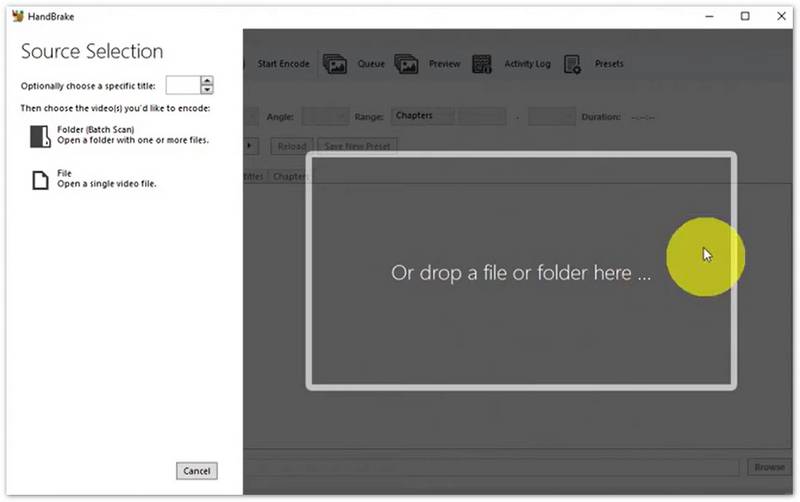This screenshot has width=800, height=502.
Task: Open the Range Chapters dropdown
Action: [423, 116]
